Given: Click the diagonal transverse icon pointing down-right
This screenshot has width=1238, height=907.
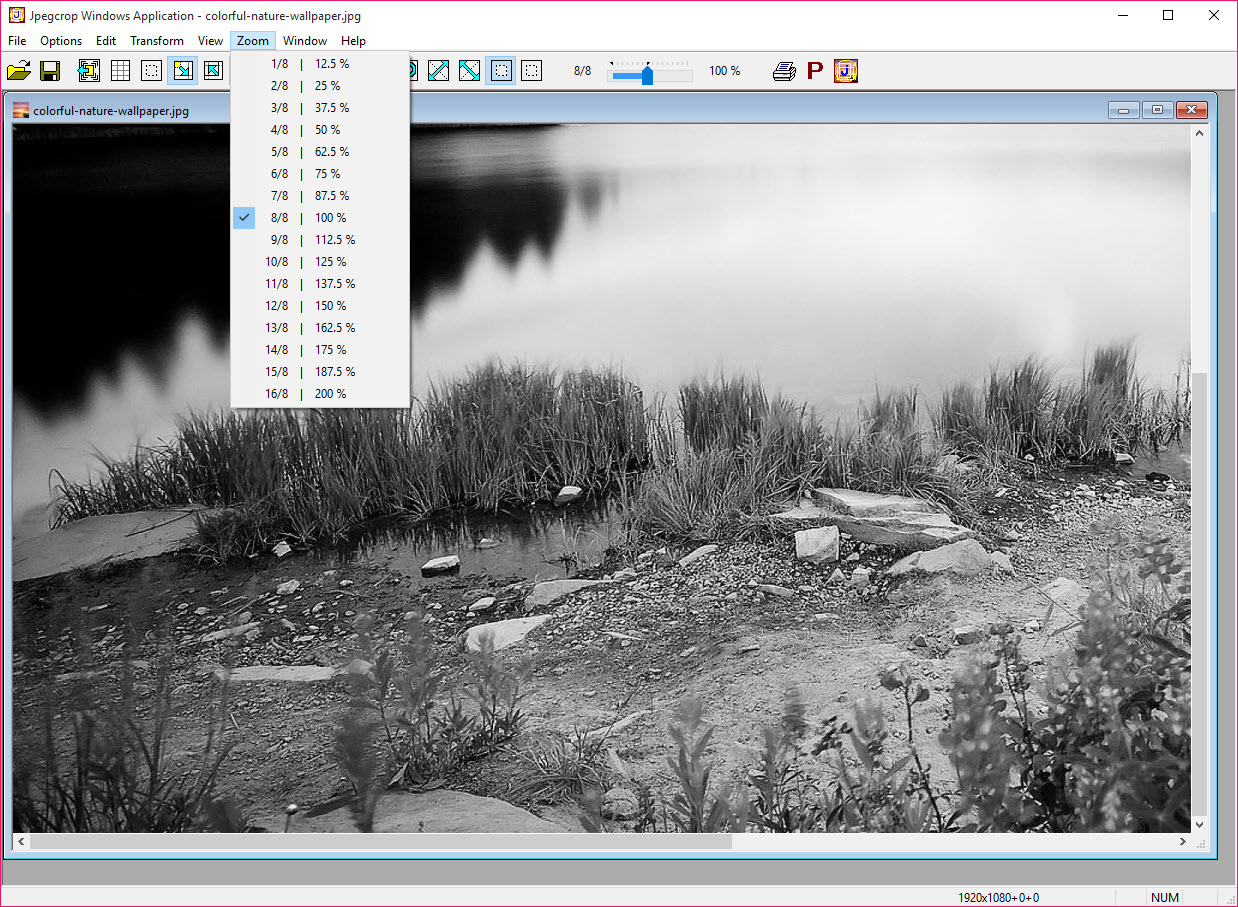Looking at the screenshot, I should [x=469, y=71].
